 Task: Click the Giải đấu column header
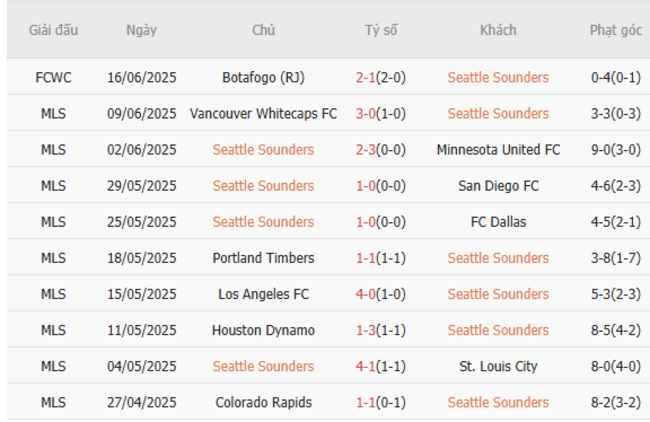[x=53, y=30]
